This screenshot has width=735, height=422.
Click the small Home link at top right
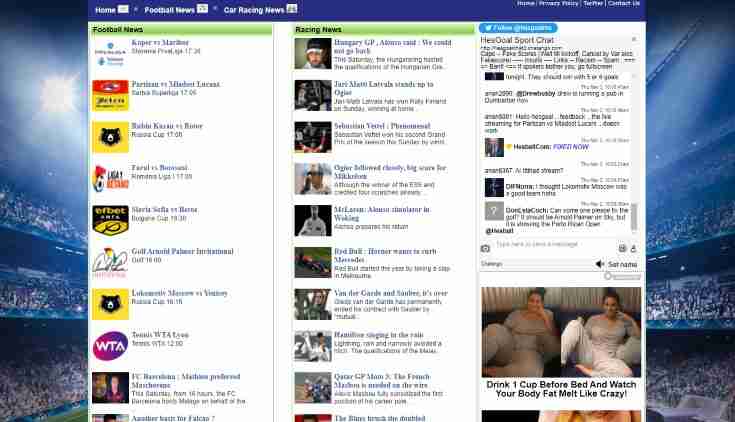pyautogui.click(x=525, y=3)
